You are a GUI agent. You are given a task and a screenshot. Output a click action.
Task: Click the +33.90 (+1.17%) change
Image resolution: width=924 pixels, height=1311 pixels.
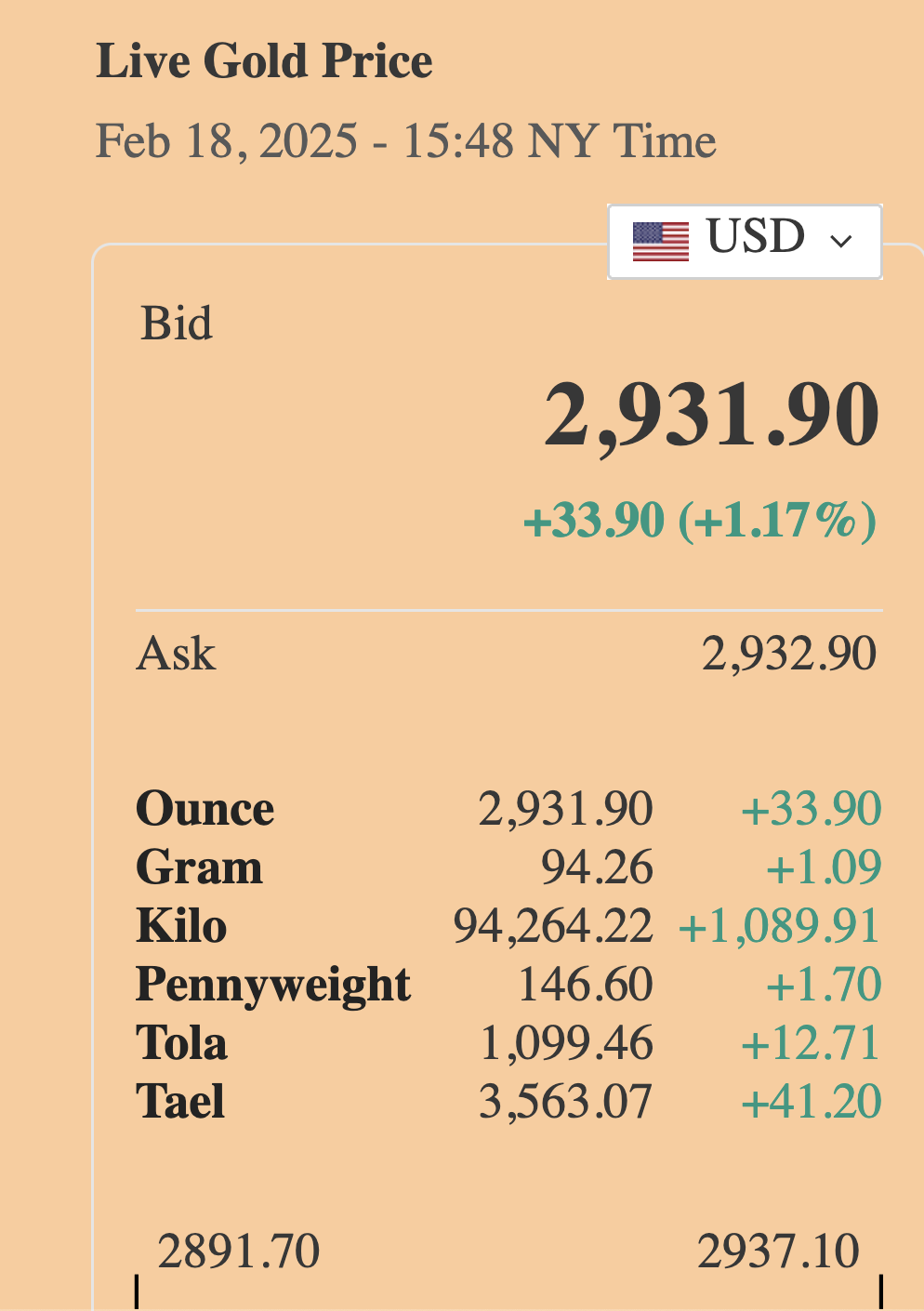point(699,520)
